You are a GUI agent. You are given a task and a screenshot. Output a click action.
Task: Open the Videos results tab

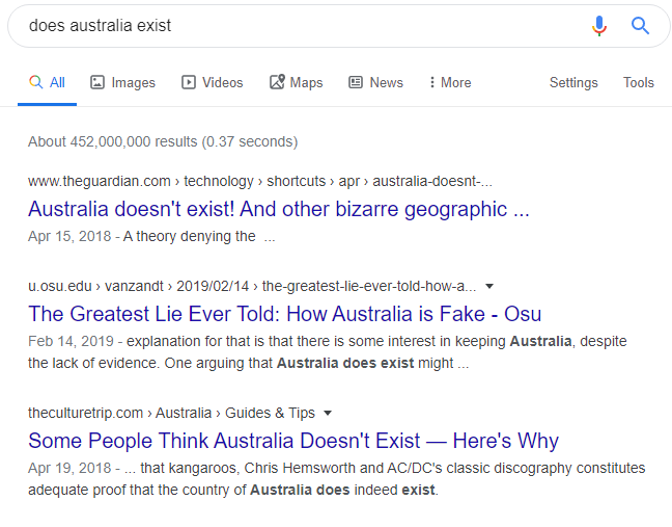pos(212,83)
